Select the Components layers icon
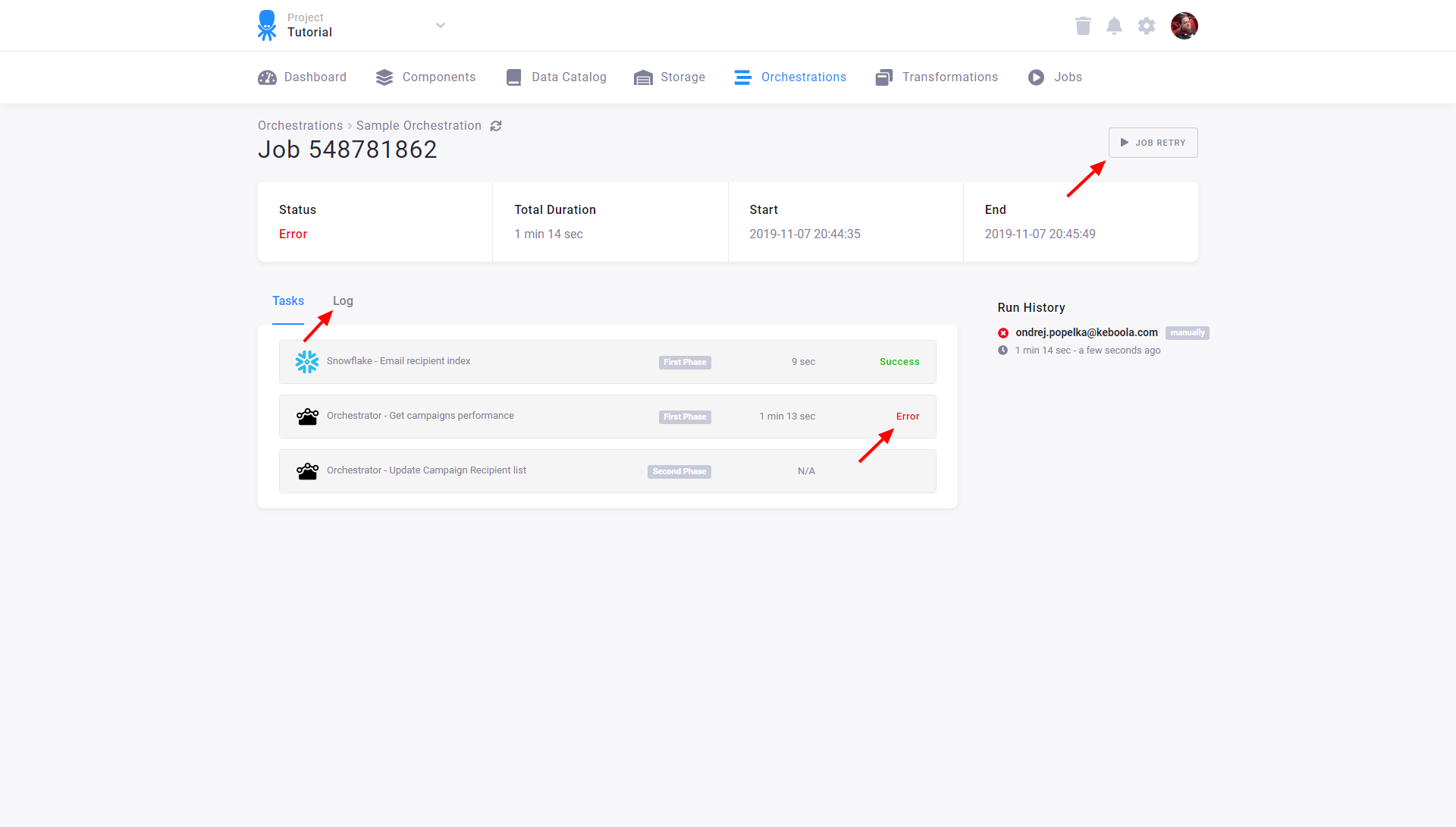This screenshot has height=827, width=1456. coord(384,77)
